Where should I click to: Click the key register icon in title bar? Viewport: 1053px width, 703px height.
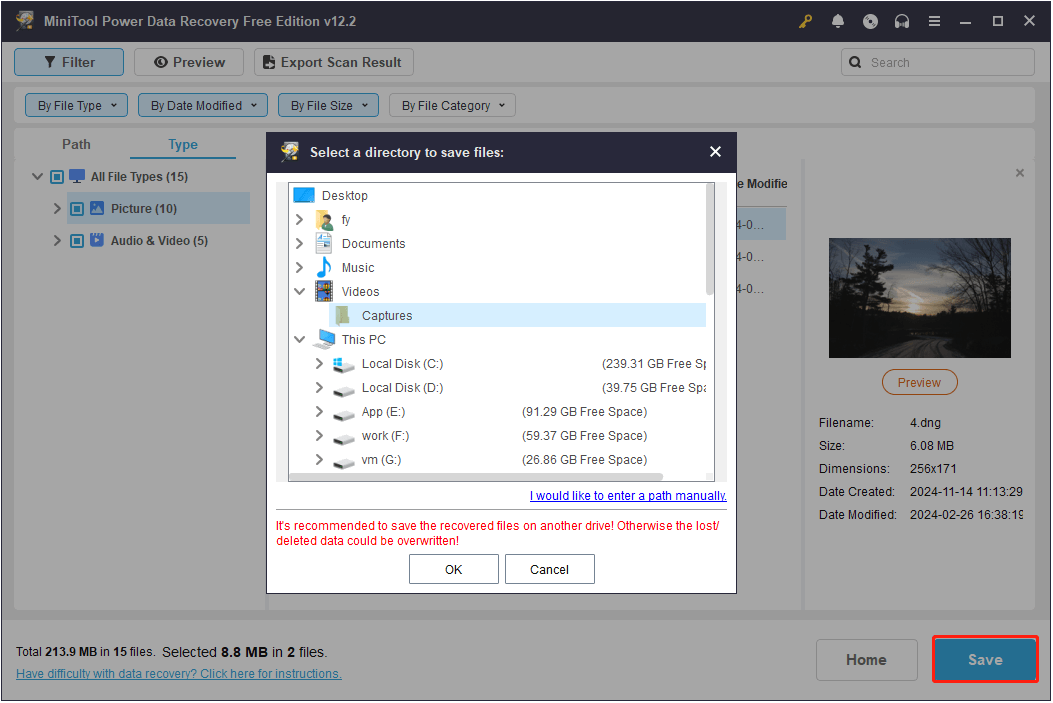(x=805, y=21)
